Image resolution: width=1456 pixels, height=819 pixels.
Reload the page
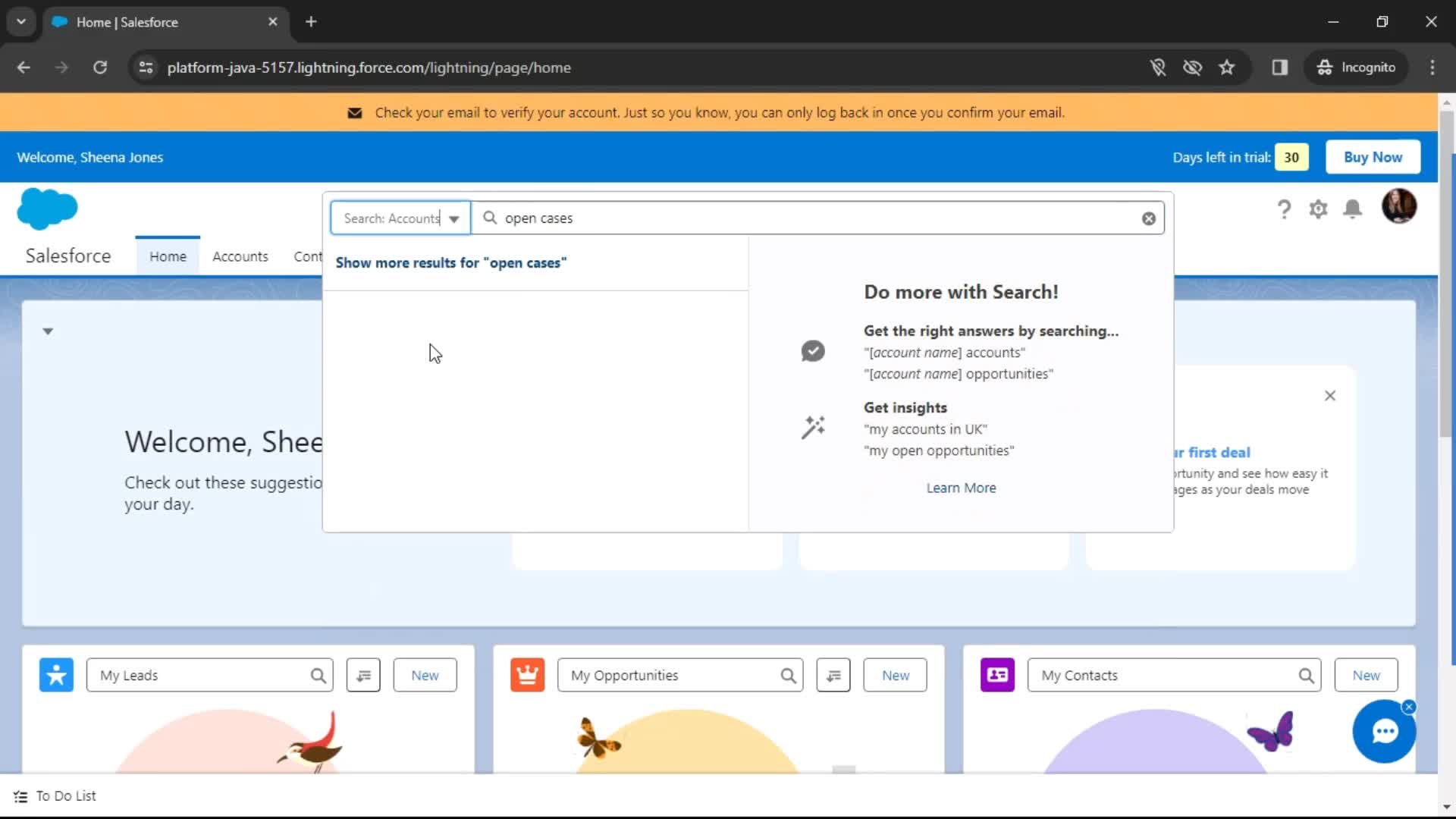click(100, 67)
